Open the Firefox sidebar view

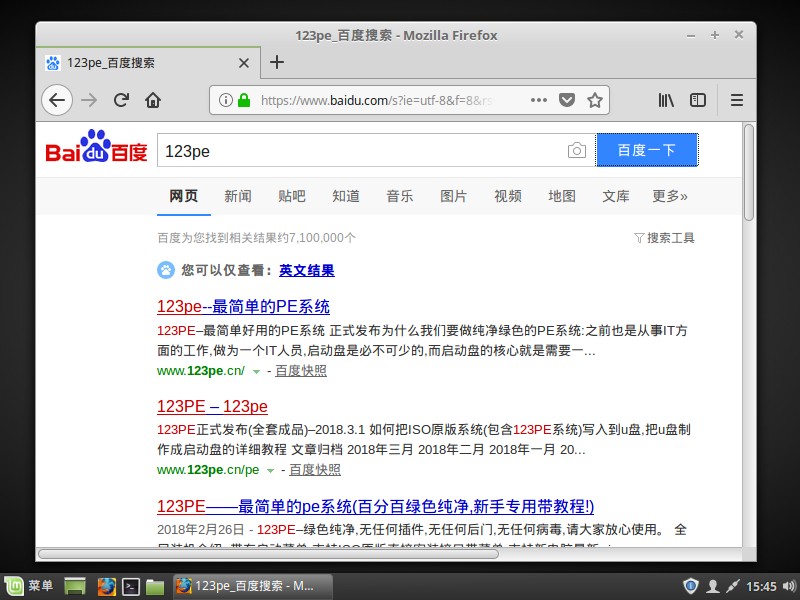click(697, 100)
